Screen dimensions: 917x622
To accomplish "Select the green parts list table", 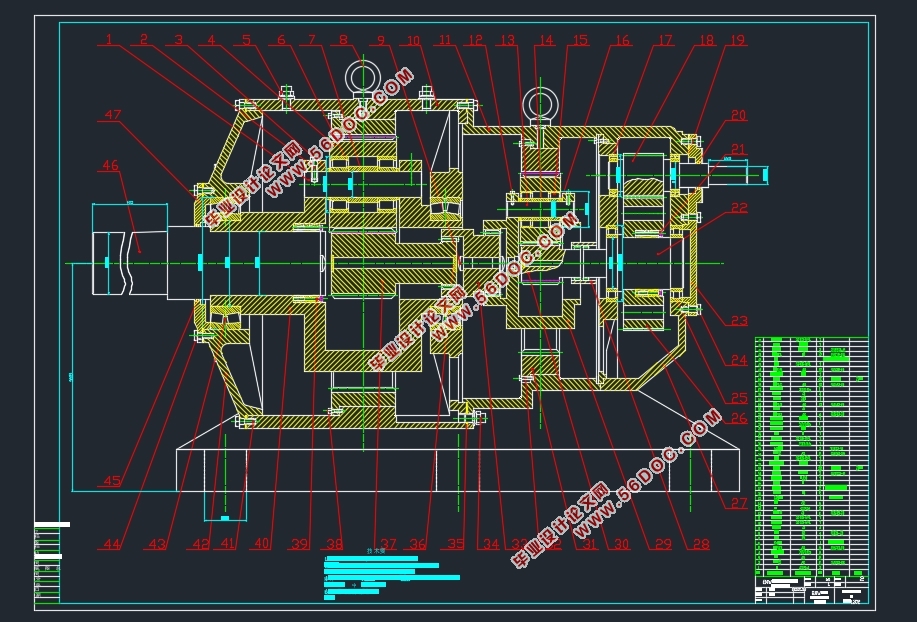I will [811, 455].
